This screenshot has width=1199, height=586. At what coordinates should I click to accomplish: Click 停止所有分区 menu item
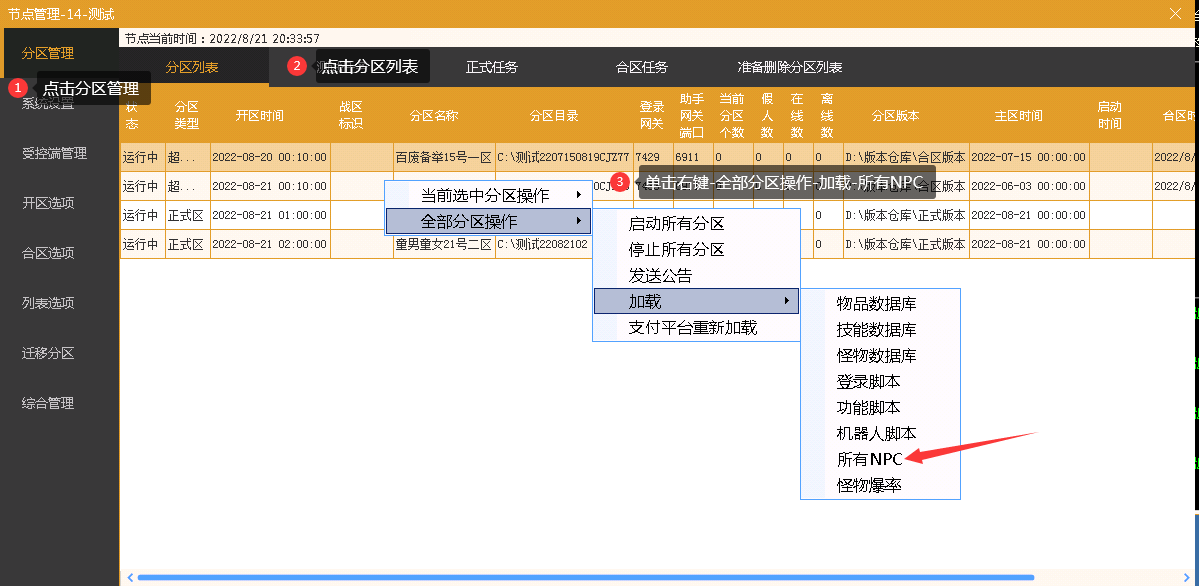676,250
